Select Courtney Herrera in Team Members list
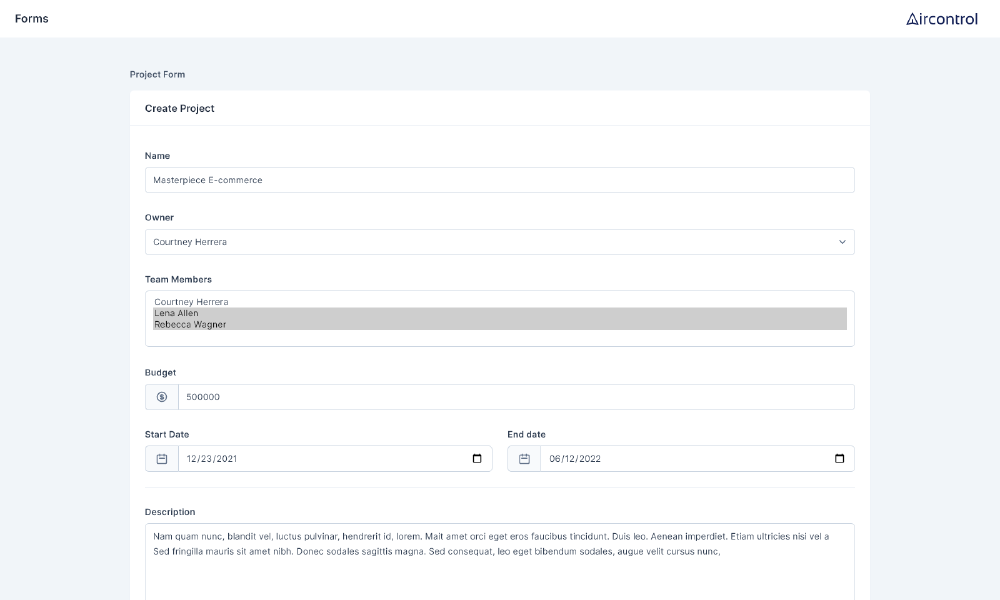 pos(192,302)
